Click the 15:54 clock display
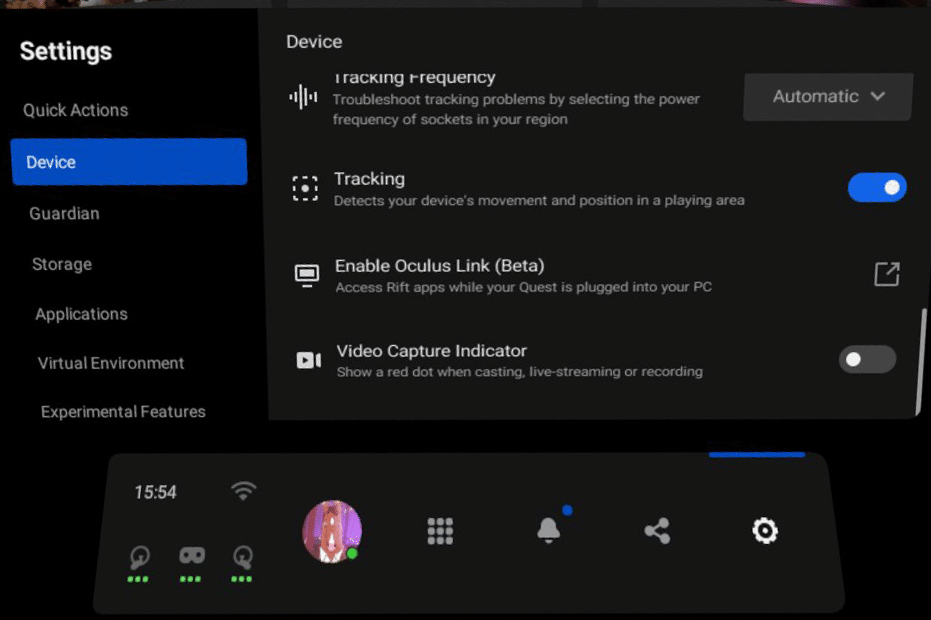 tap(156, 492)
